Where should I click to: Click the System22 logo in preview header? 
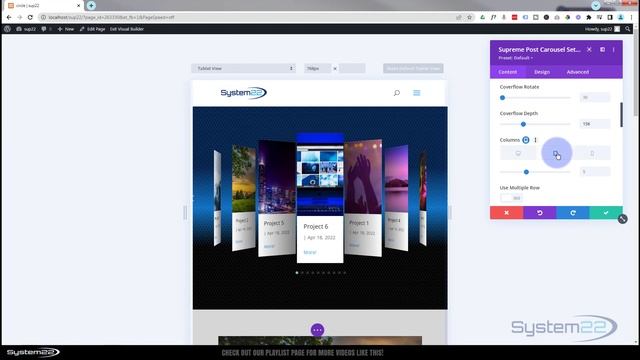pyautogui.click(x=243, y=93)
